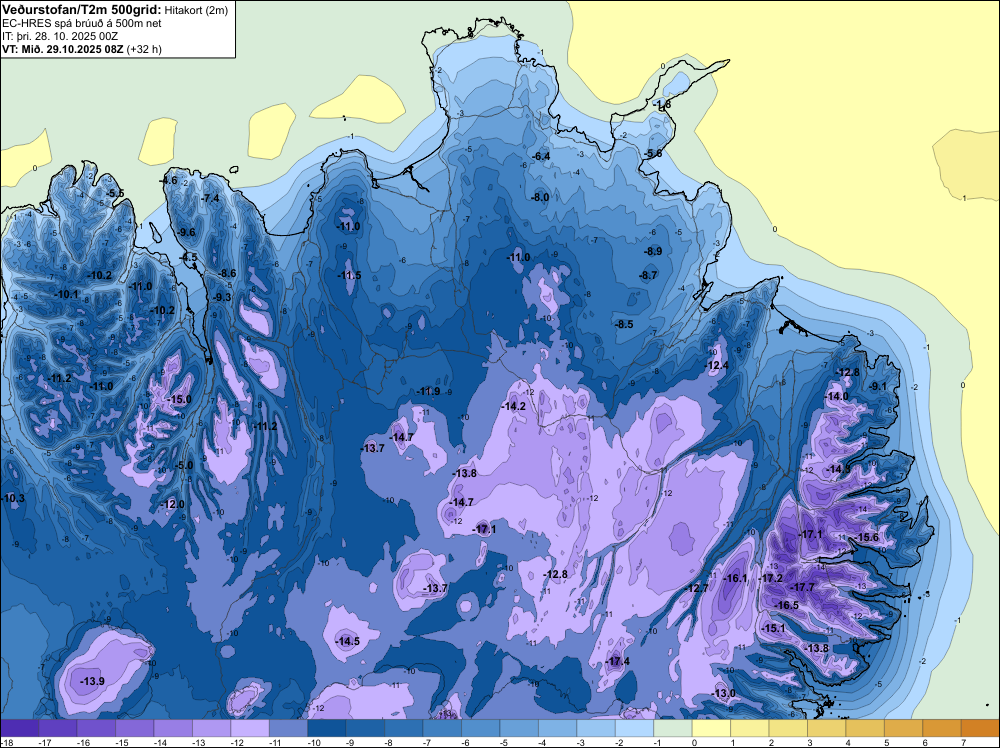Click the -17.7 temperature label
The width and height of the screenshot is (1000, 748).
pos(802,587)
